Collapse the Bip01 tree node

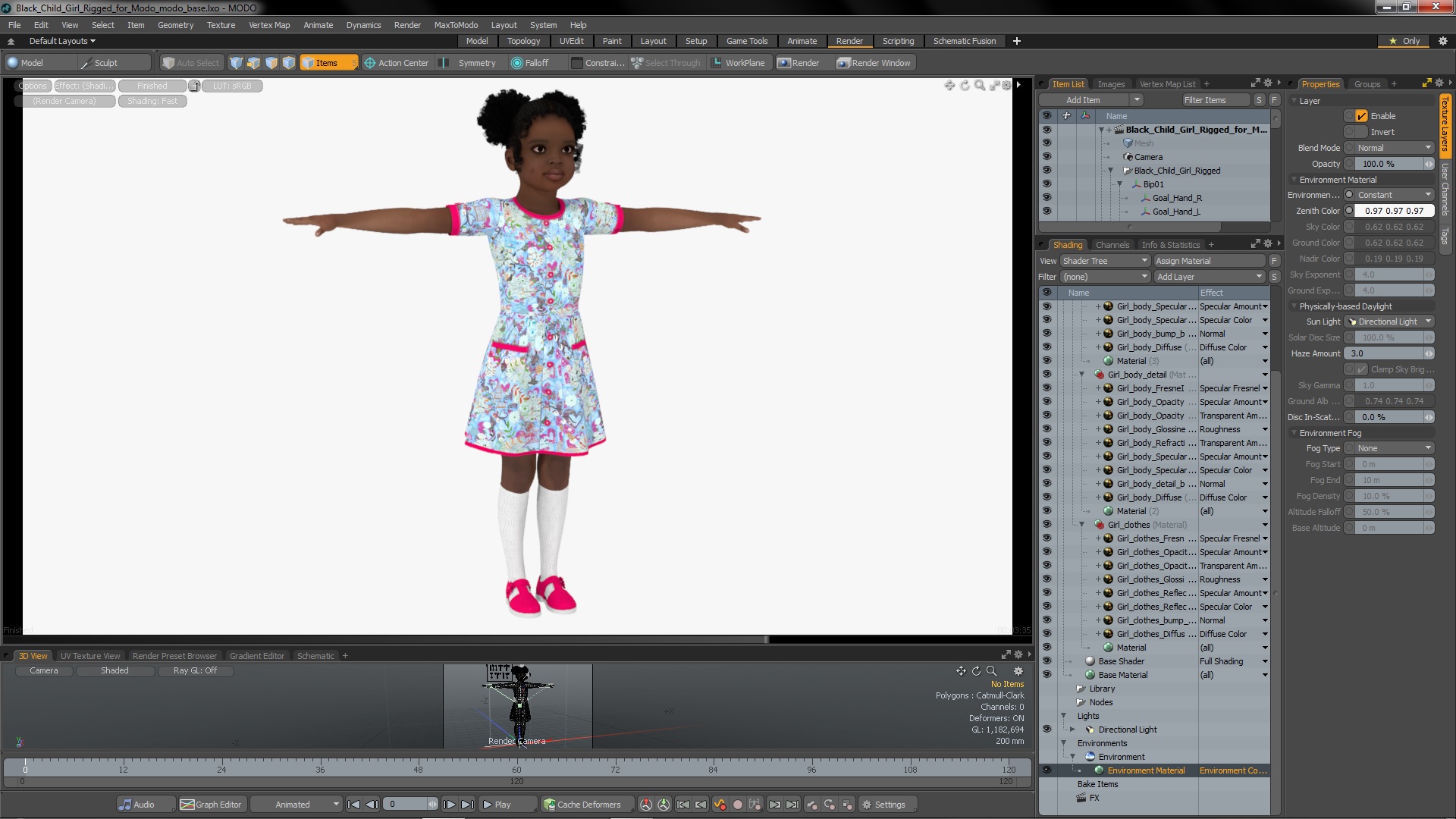point(1120,184)
